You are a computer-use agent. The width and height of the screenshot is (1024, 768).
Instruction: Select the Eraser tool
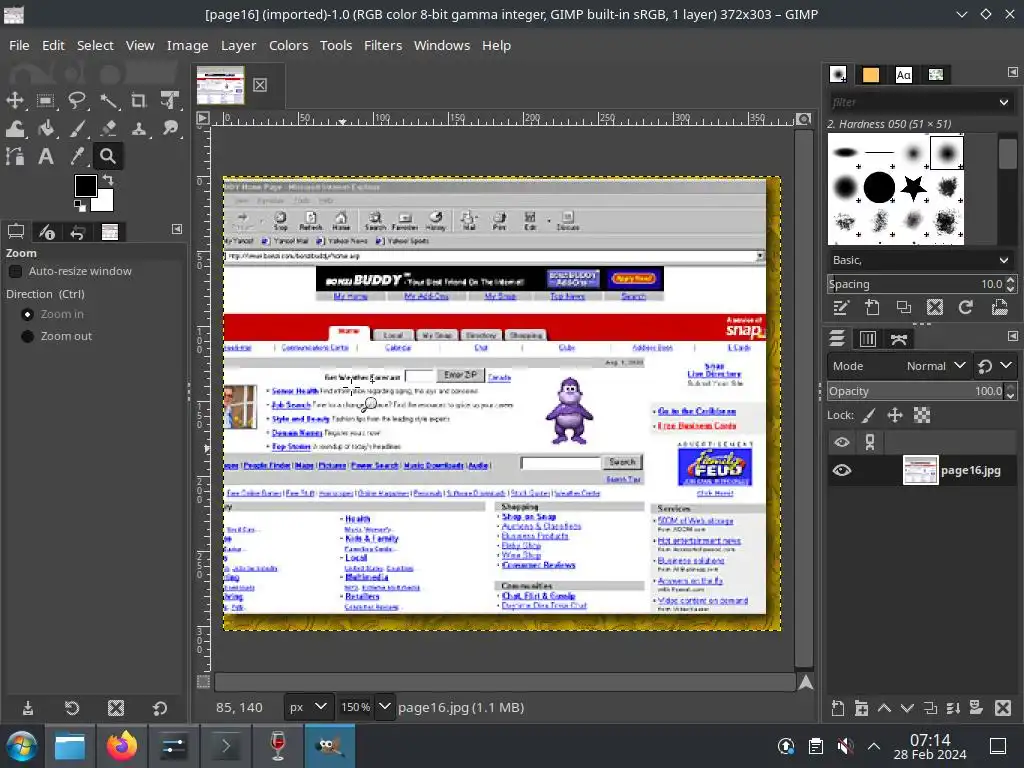108,128
